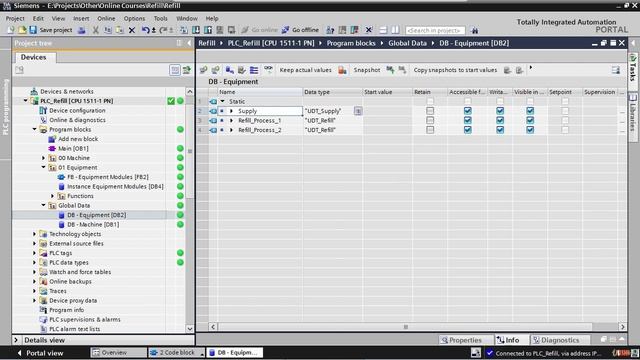The width and height of the screenshot is (640, 360).
Task: Click the UDT_Supply data type selector icon
Action: 358,111
